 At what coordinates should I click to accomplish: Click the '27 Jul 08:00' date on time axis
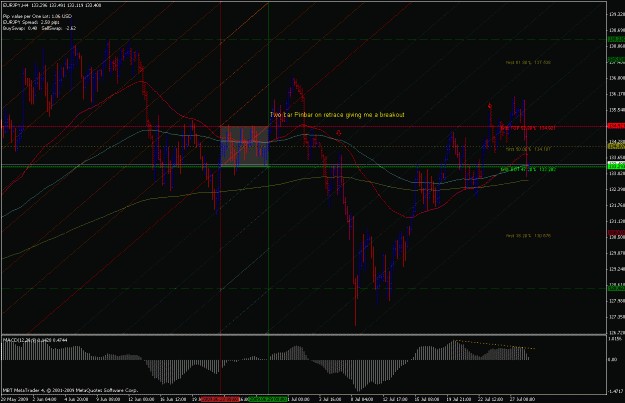click(x=522, y=399)
